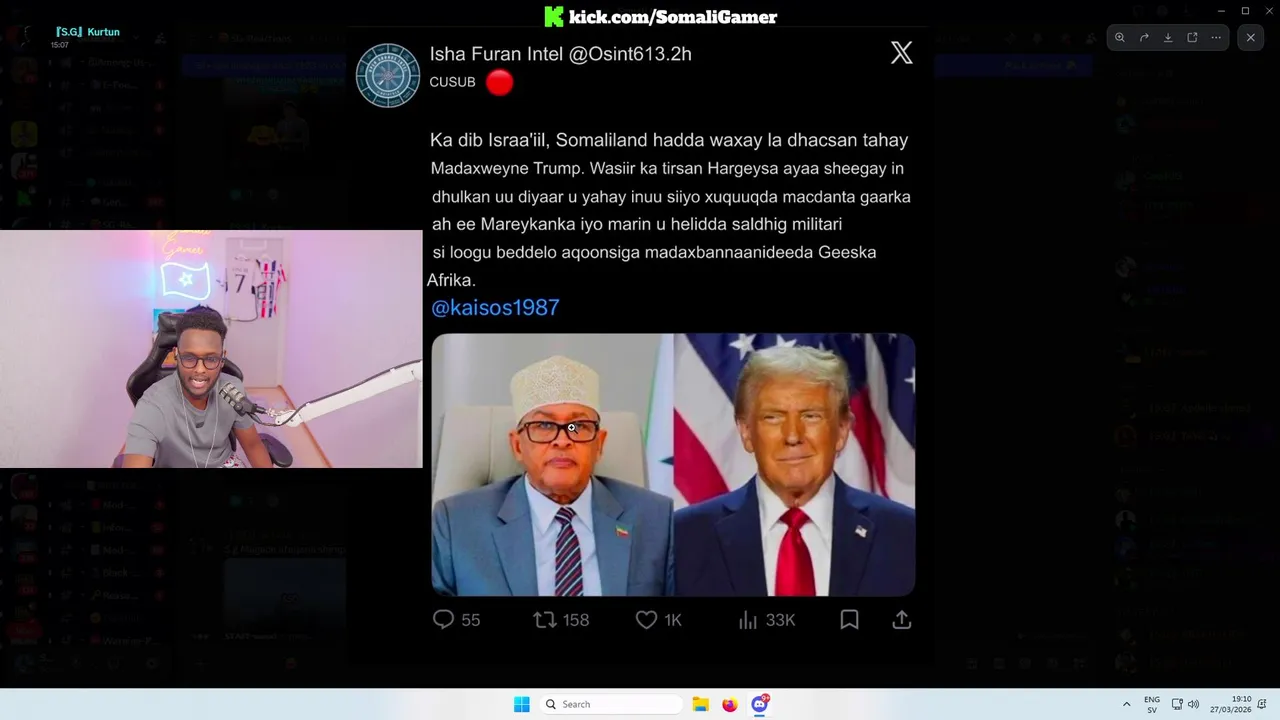The width and height of the screenshot is (1280, 720).
Task: Click the Isha Furan Intel profile avatar
Action: pyautogui.click(x=388, y=75)
